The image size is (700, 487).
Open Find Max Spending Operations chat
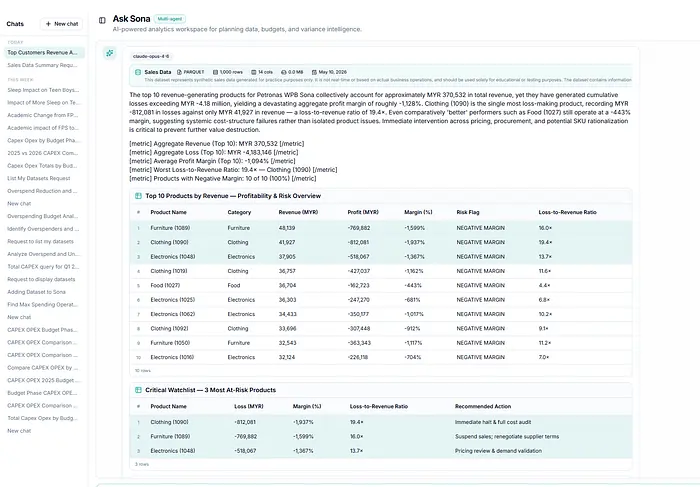click(x=44, y=305)
